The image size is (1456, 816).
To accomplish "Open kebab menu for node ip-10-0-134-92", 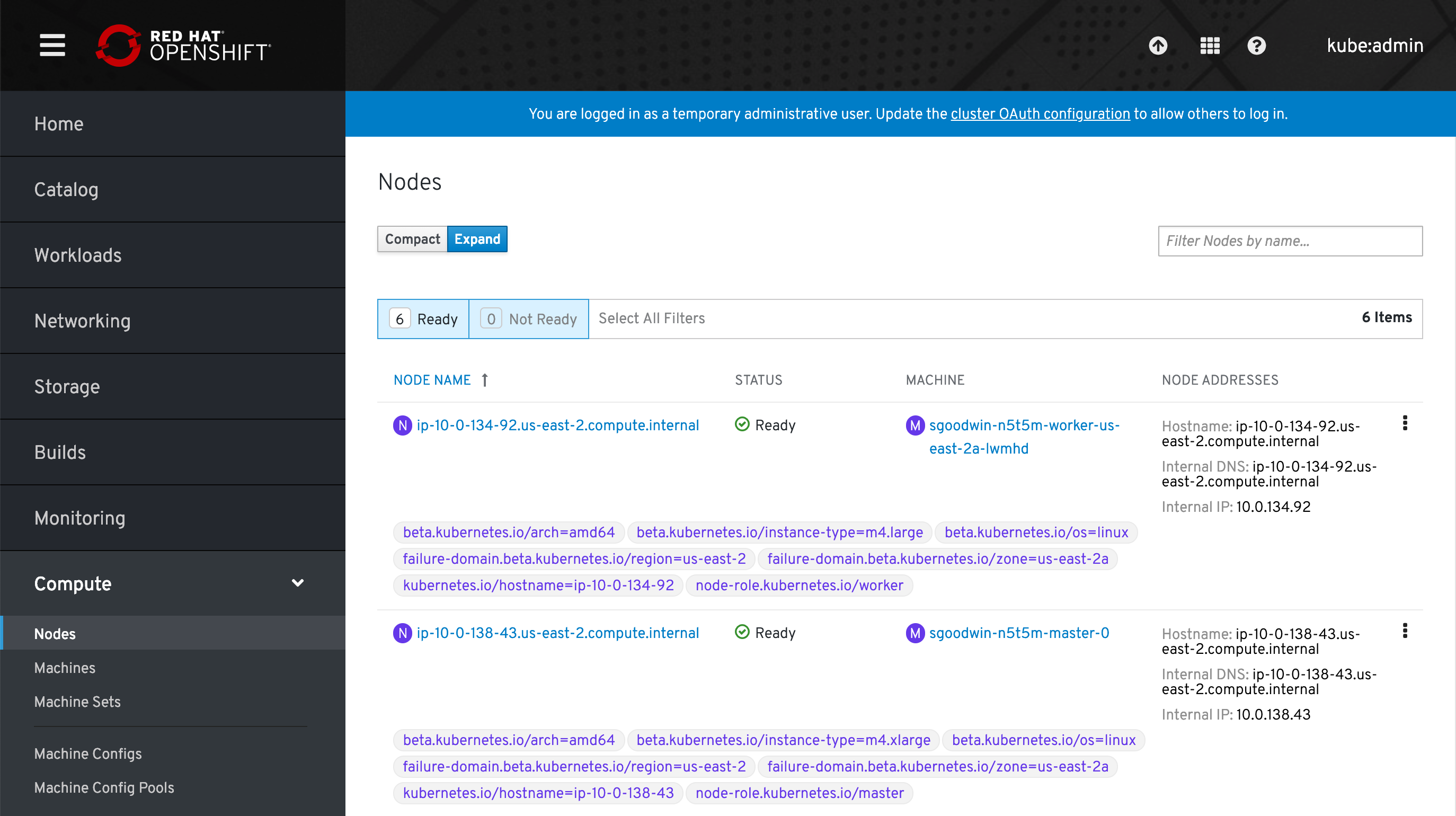I will (x=1405, y=423).
